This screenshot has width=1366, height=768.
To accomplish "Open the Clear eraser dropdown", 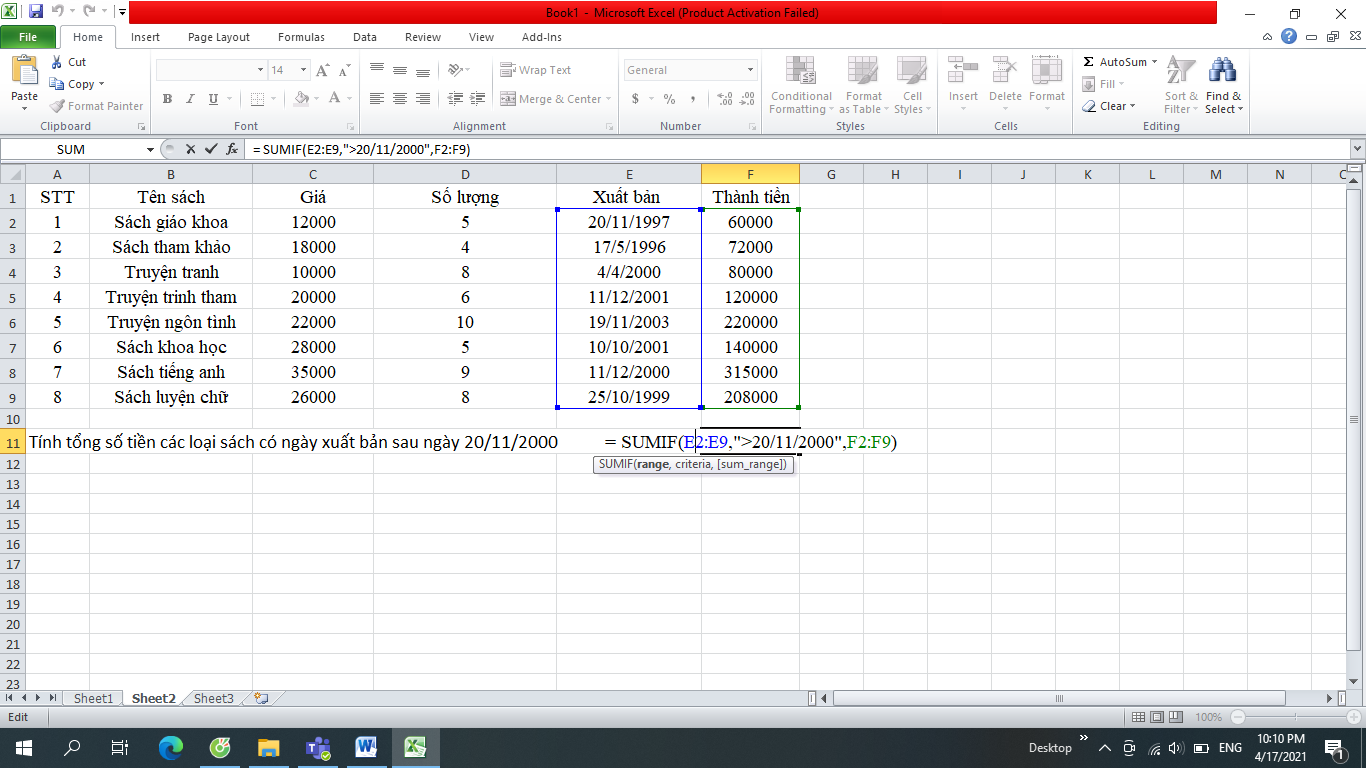I will [1109, 106].
